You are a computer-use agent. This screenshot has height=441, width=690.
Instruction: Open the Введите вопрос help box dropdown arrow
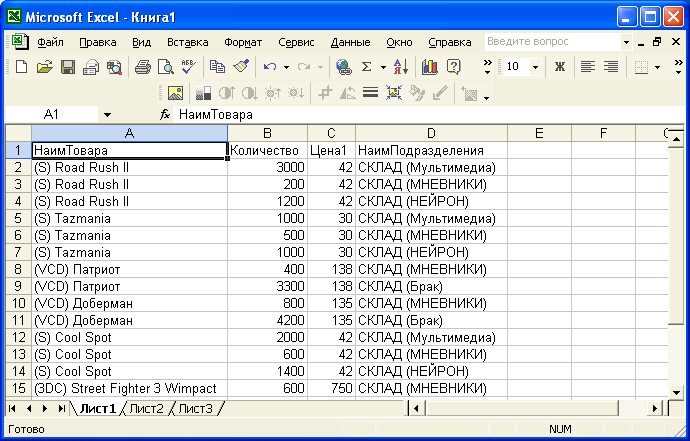pos(626,42)
